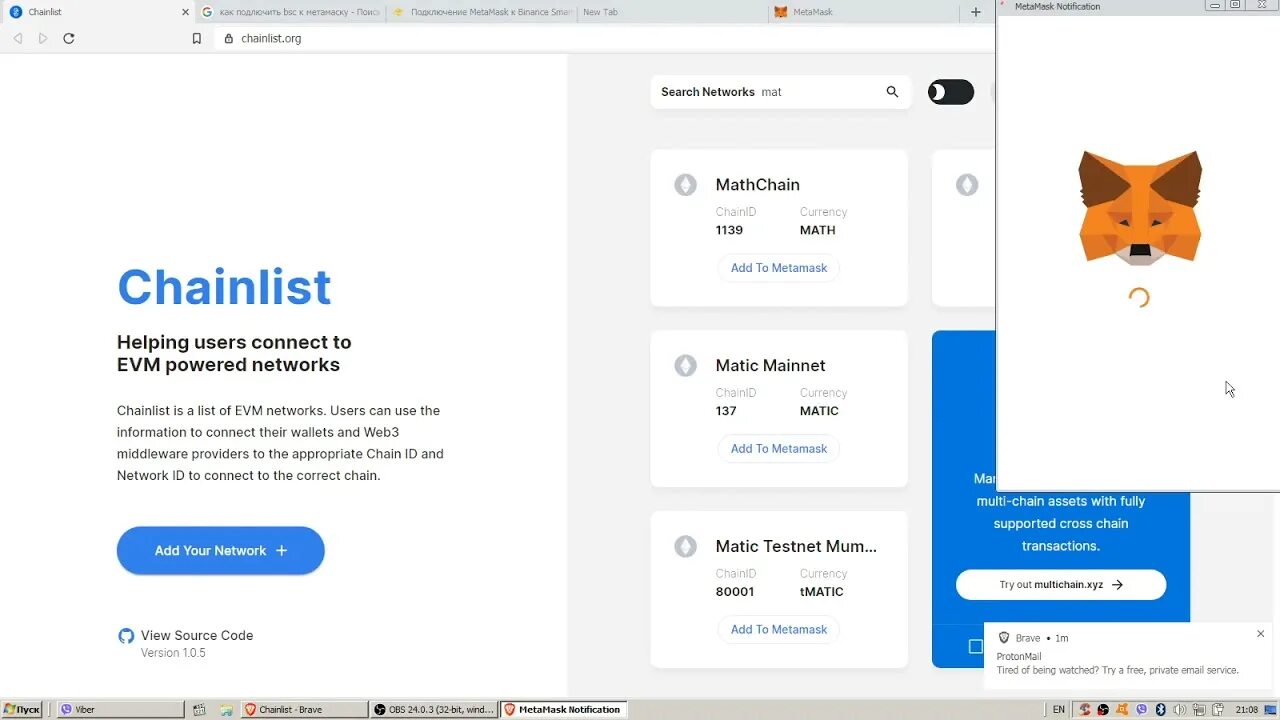The width and height of the screenshot is (1280, 720).
Task: Click the Matic Mainnet network title
Action: (x=770, y=366)
